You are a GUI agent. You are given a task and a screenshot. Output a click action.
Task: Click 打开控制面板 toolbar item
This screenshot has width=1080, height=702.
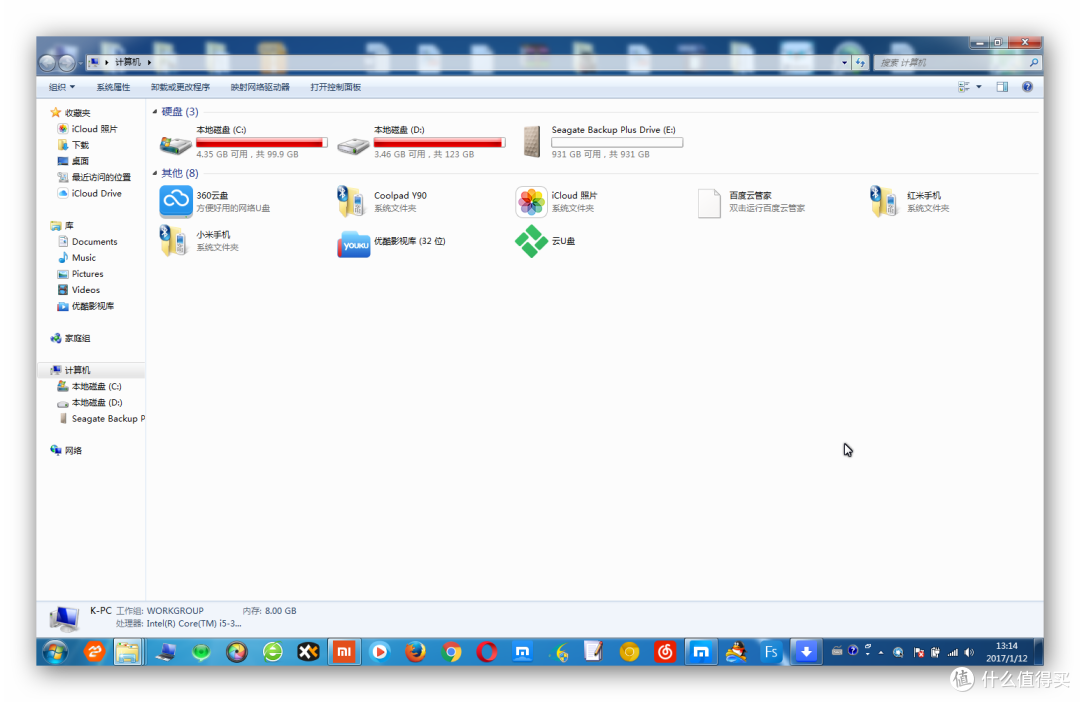click(x=335, y=87)
